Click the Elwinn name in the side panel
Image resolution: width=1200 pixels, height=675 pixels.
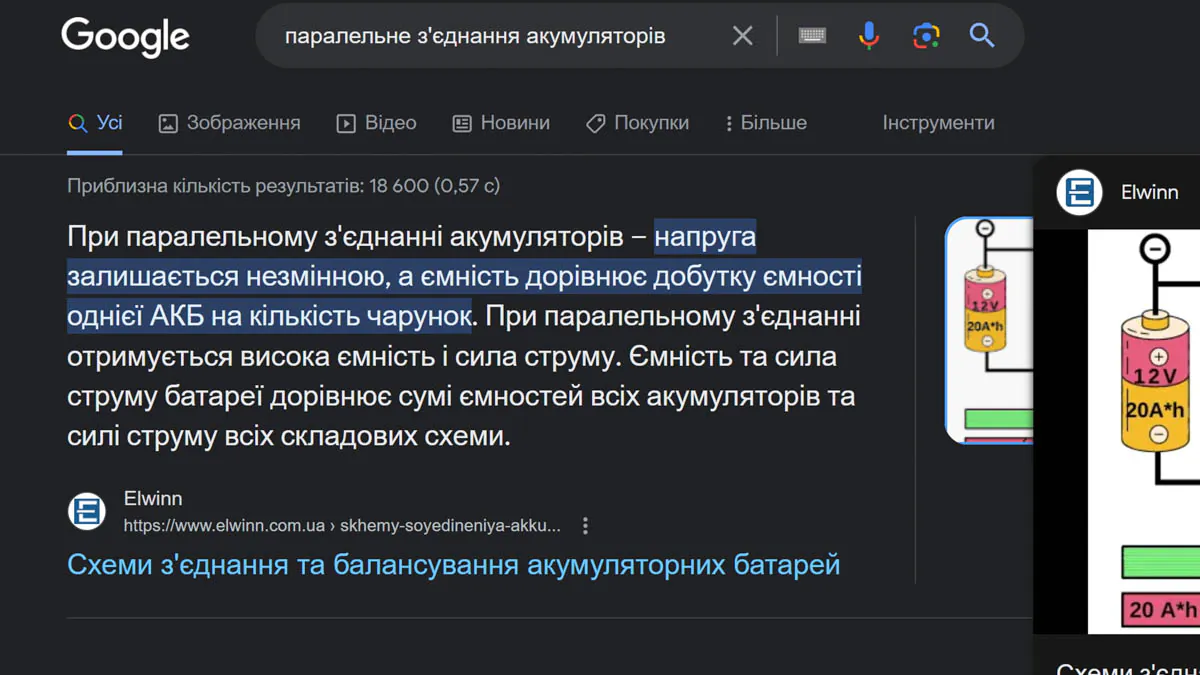pyautogui.click(x=1149, y=193)
